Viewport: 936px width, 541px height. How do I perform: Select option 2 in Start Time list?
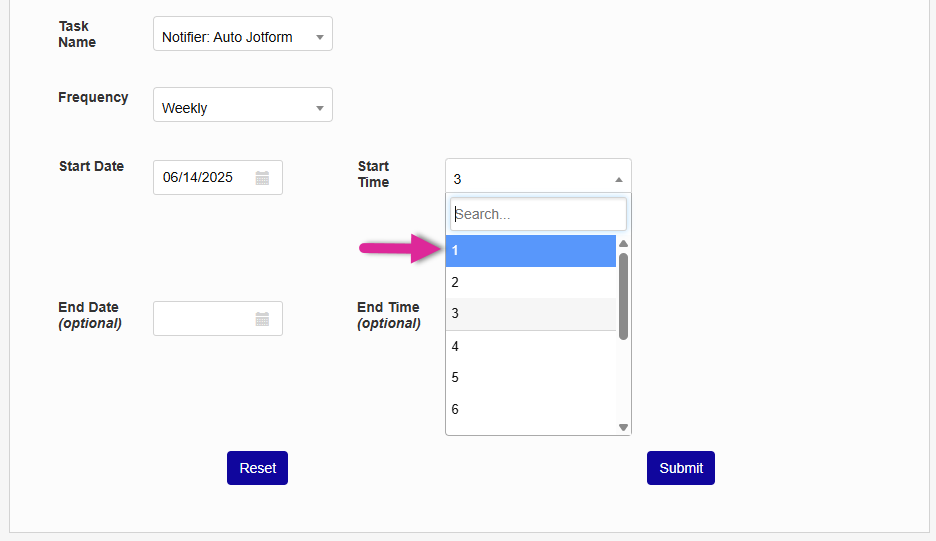click(x=530, y=282)
